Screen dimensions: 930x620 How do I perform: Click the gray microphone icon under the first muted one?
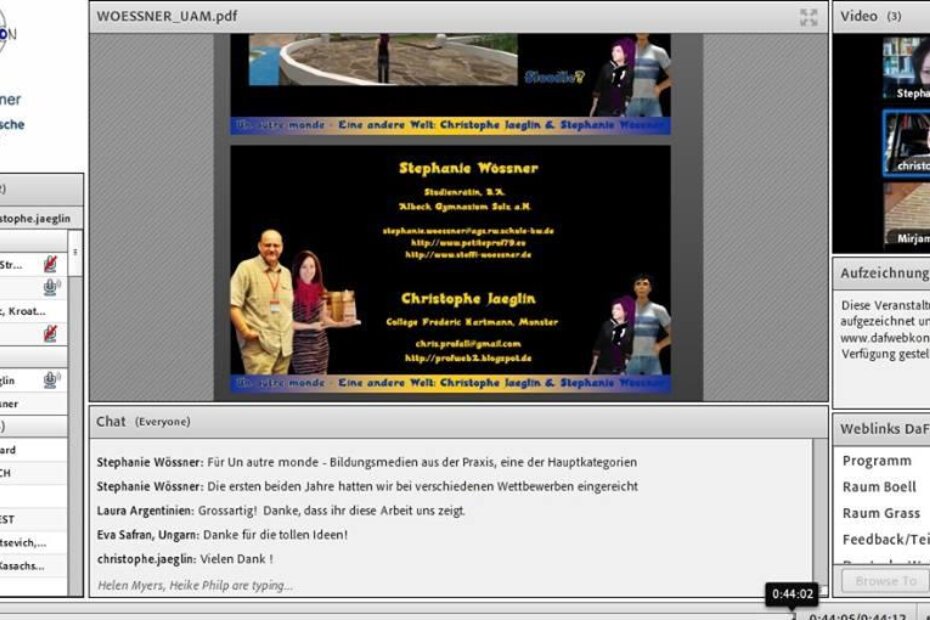(x=50, y=288)
